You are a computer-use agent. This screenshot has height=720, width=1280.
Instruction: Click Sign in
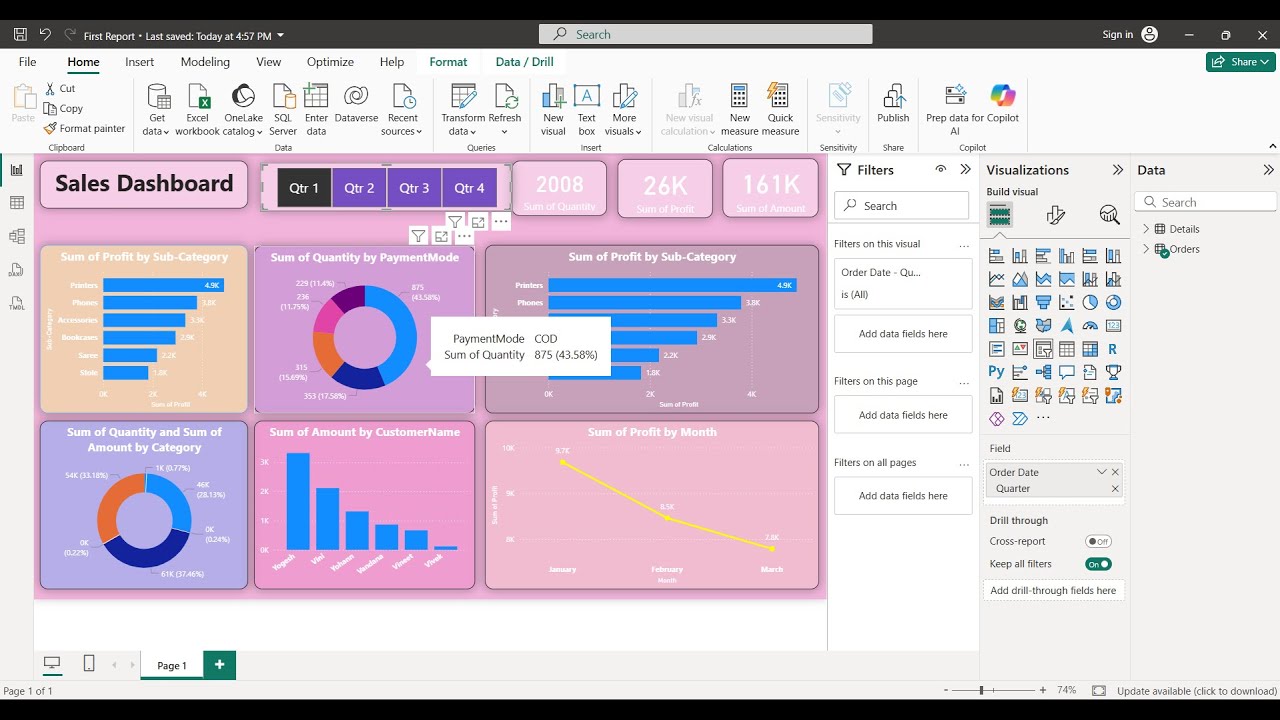(x=1117, y=35)
